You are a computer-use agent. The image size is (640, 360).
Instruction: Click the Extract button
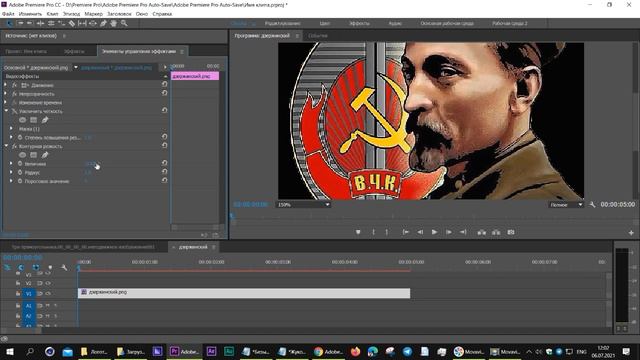click(496, 232)
